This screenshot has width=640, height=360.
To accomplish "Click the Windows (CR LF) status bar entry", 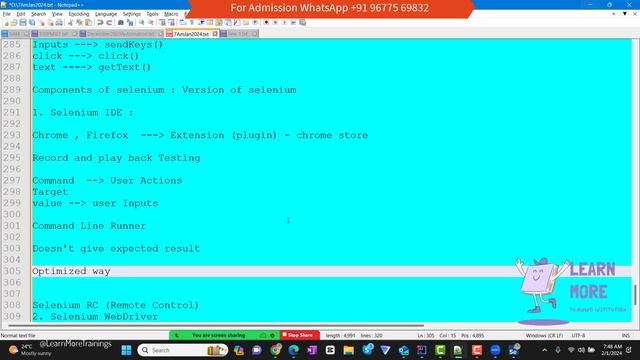I will pos(544,336).
